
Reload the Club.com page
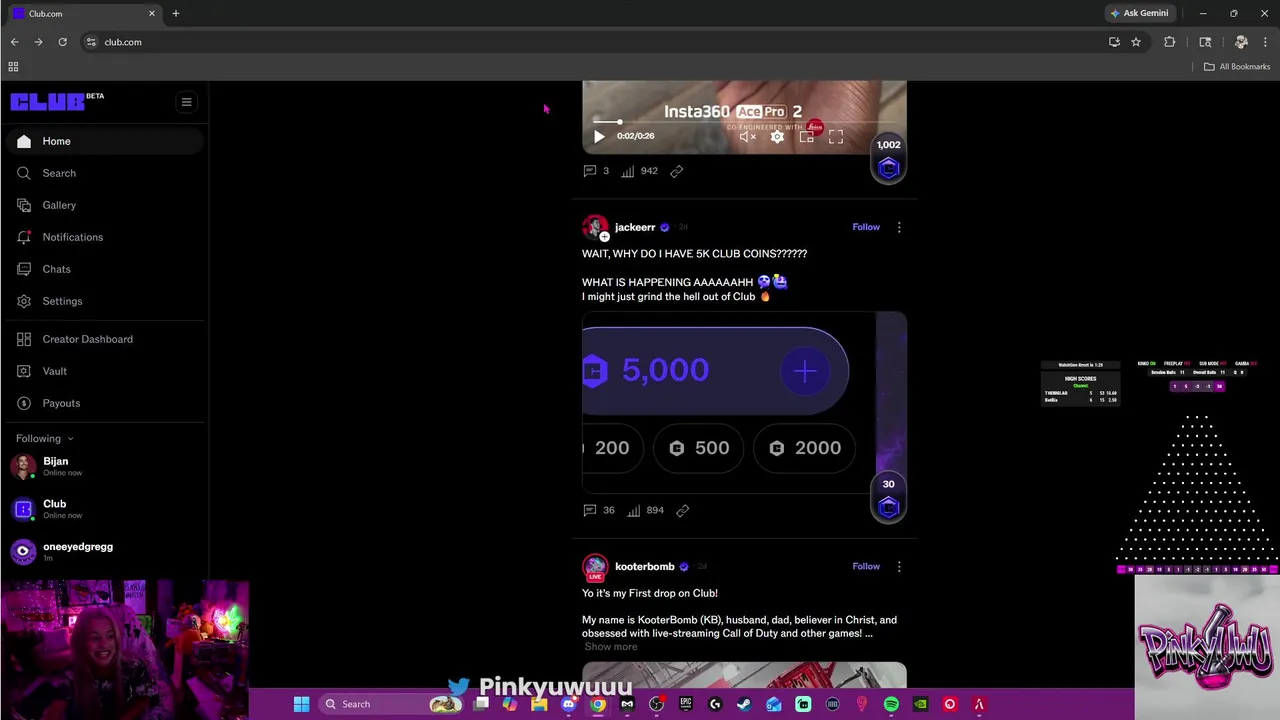(62, 42)
